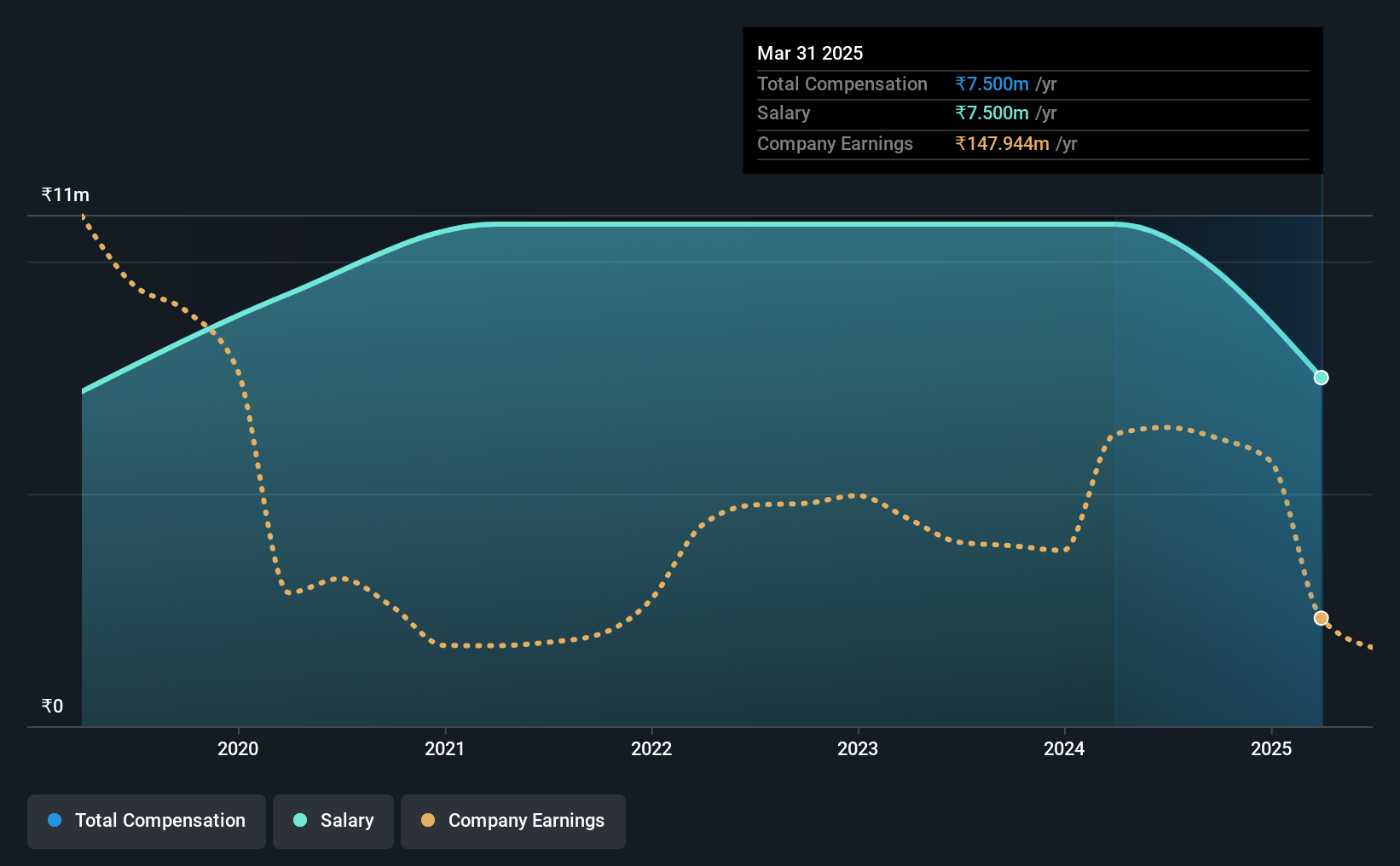Click Salary ₹7.500m value in tooltip

[992, 113]
